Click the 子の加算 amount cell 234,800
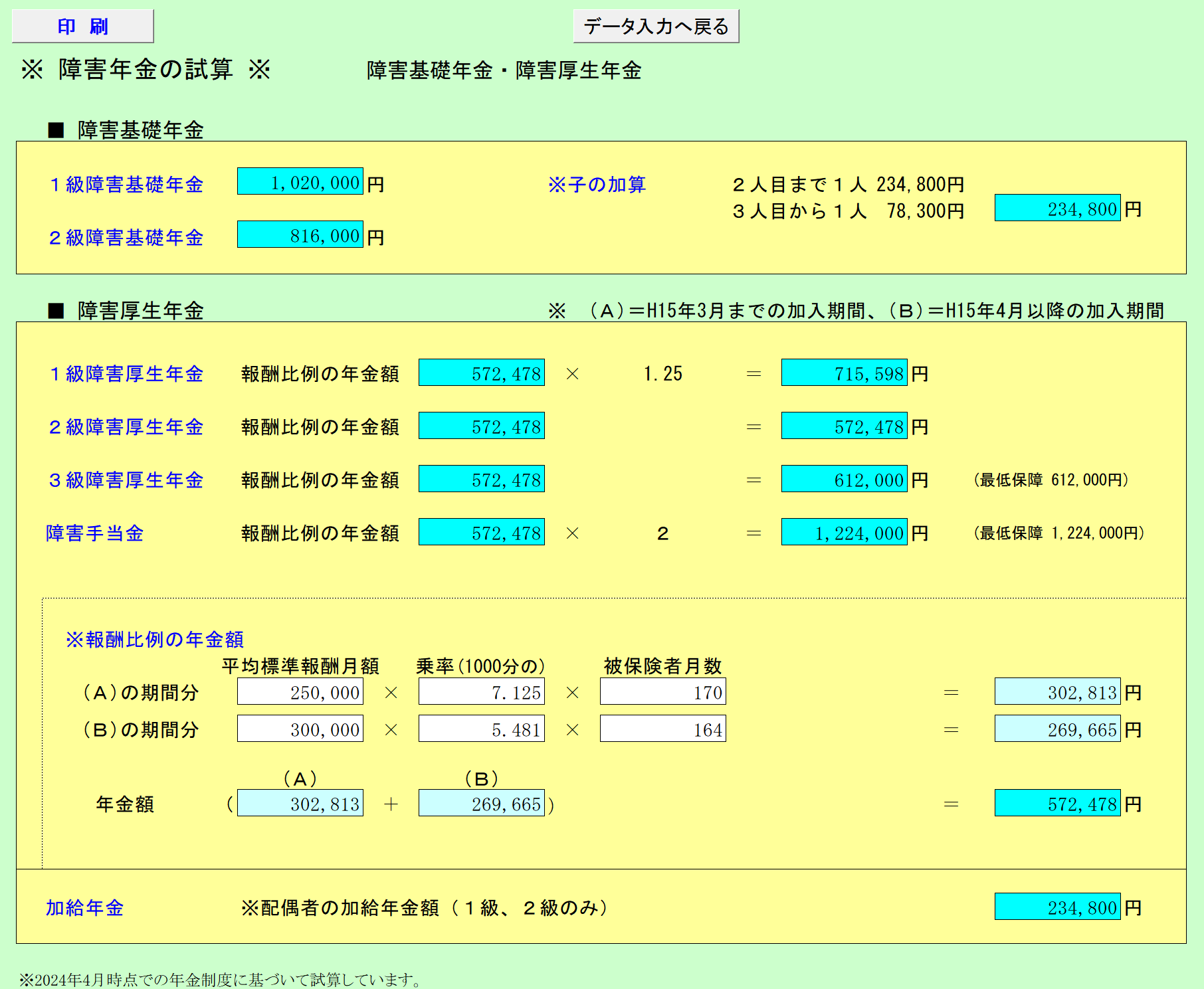The width and height of the screenshot is (1204, 989). coord(1057,208)
